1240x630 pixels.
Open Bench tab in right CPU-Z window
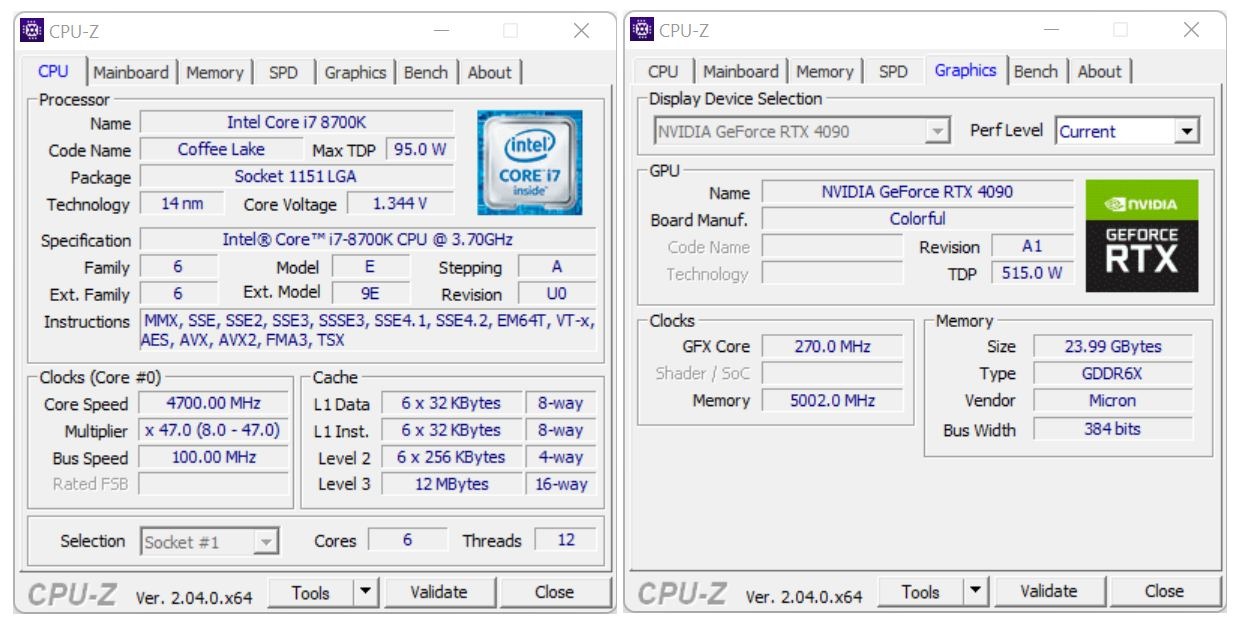pyautogui.click(x=1035, y=72)
